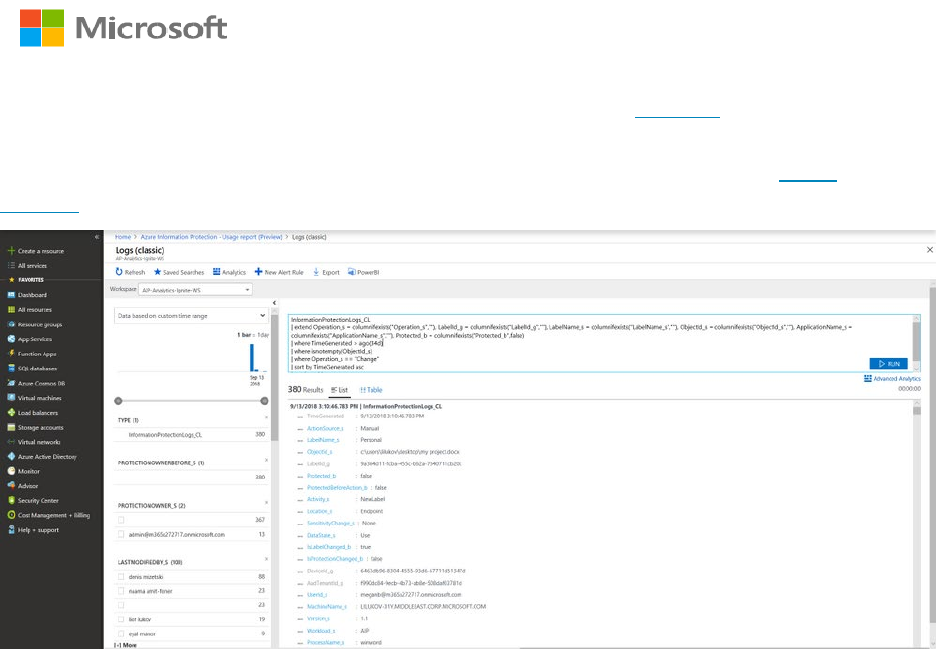Open All services from the sidebar

(x=32, y=266)
